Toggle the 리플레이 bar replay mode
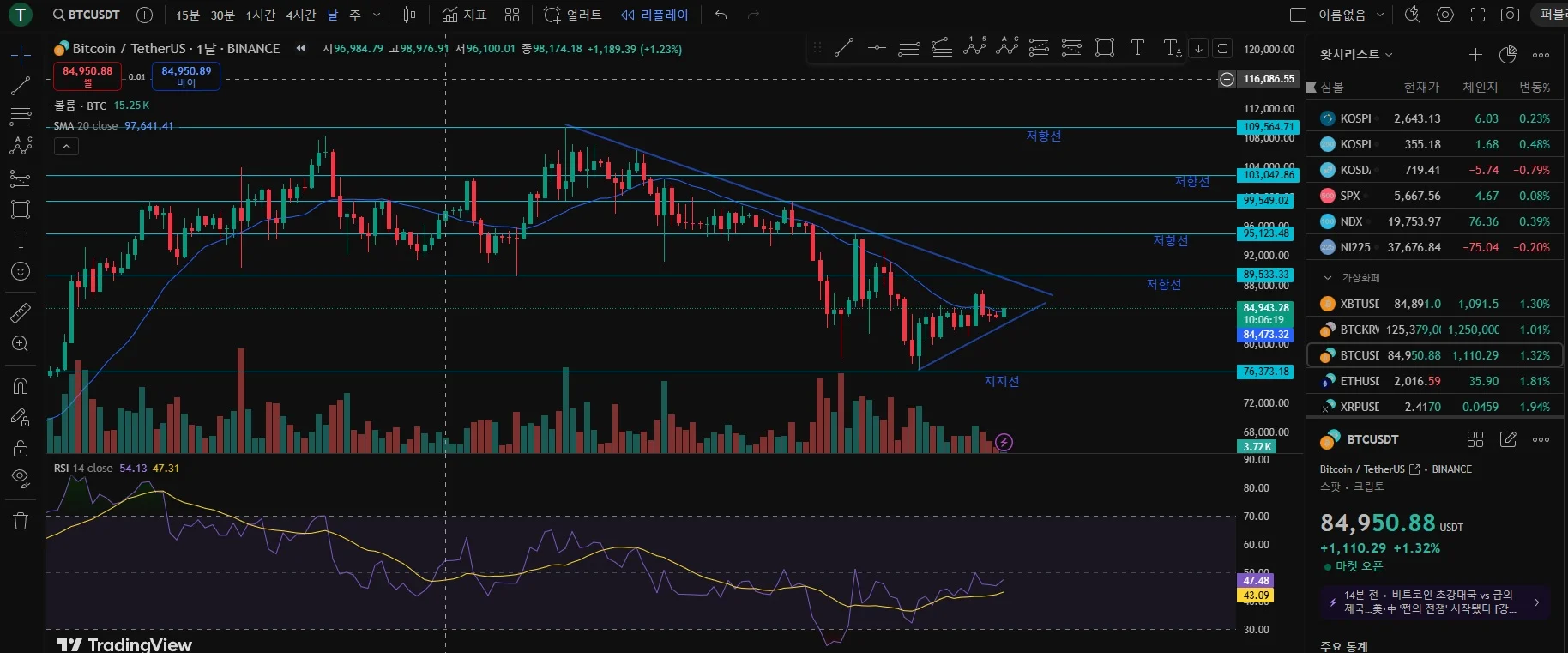The width and height of the screenshot is (1568, 653). [x=654, y=15]
